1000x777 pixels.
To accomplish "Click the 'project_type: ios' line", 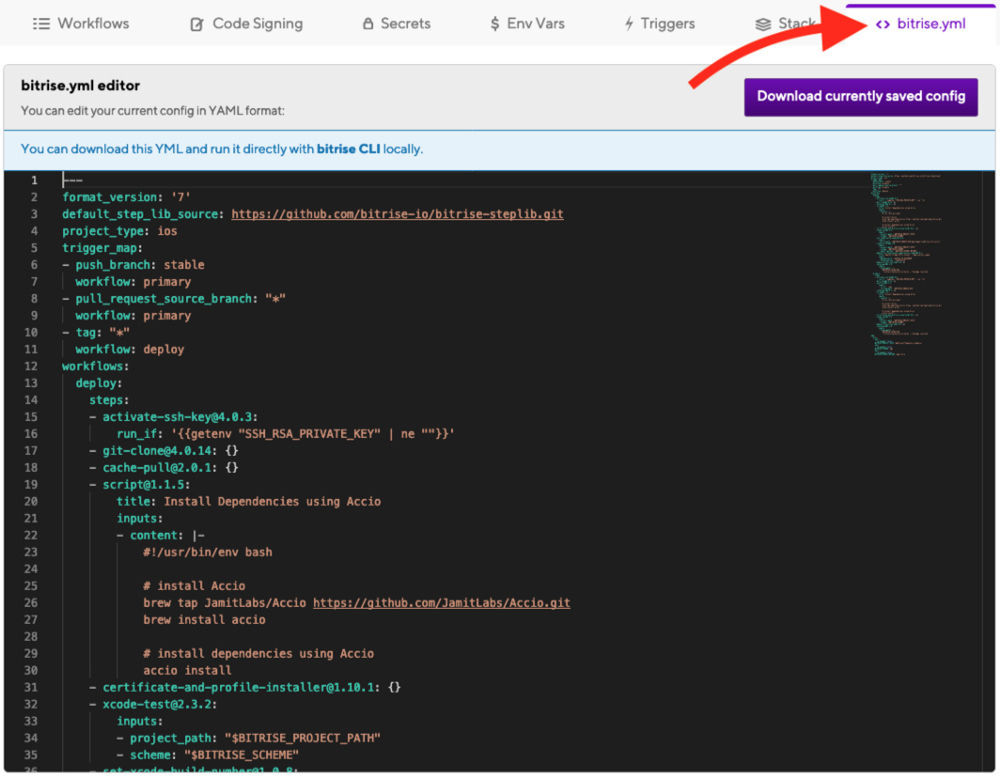I will 119,231.
